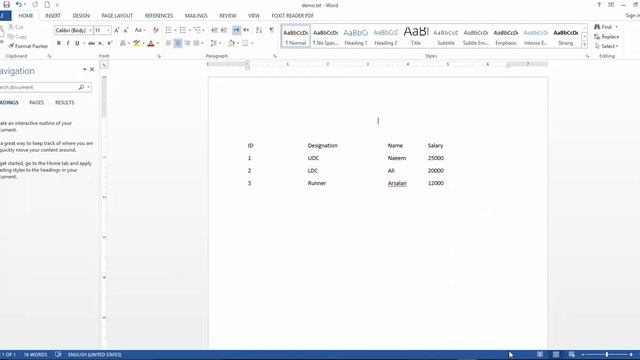The height and width of the screenshot is (360, 640).
Task: Open the Navigation pane task options arrow
Action: coord(84,69)
